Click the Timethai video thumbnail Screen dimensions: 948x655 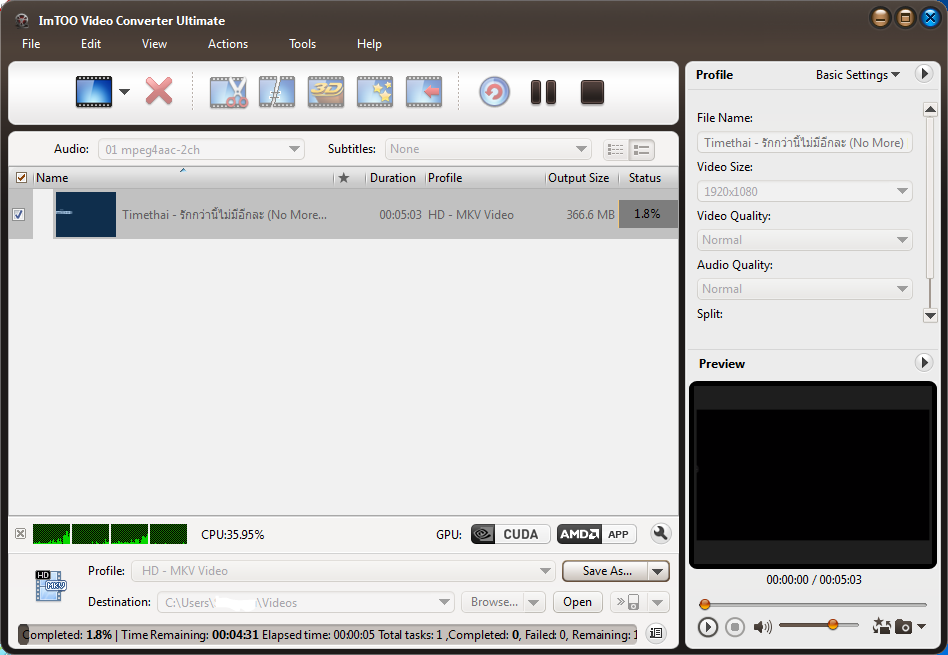85,214
